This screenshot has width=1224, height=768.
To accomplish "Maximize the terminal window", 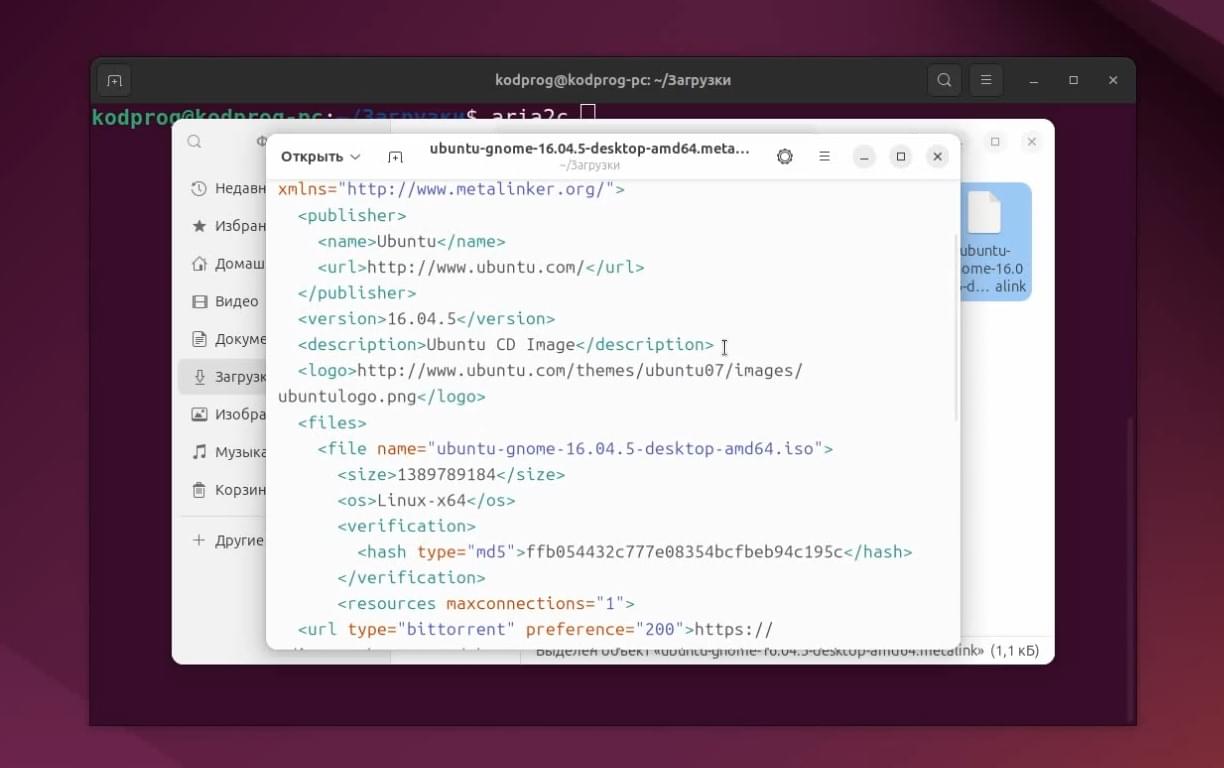I will point(1073,80).
